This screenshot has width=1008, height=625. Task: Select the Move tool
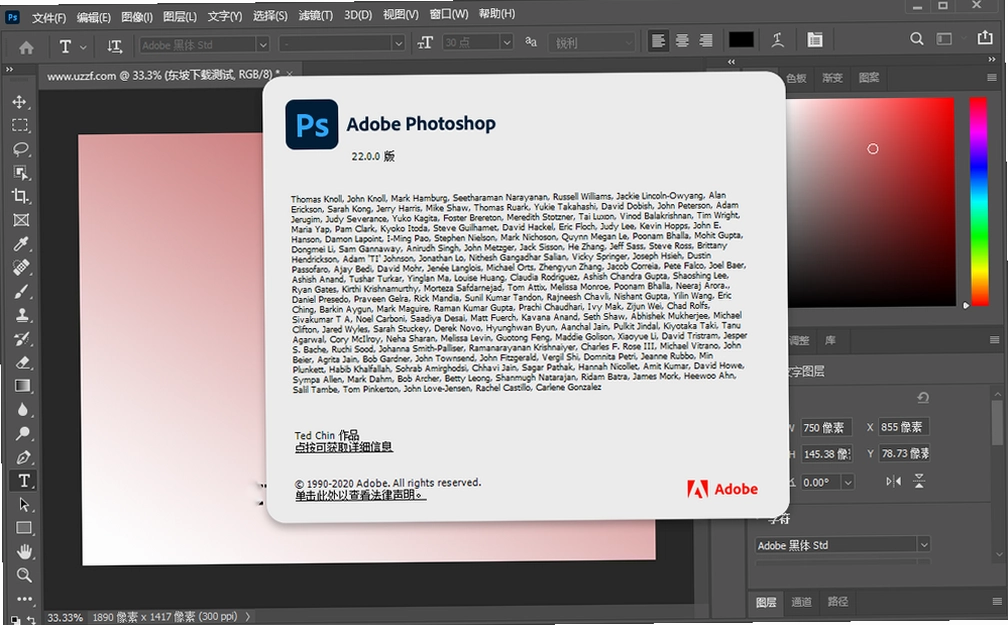pyautogui.click(x=20, y=102)
